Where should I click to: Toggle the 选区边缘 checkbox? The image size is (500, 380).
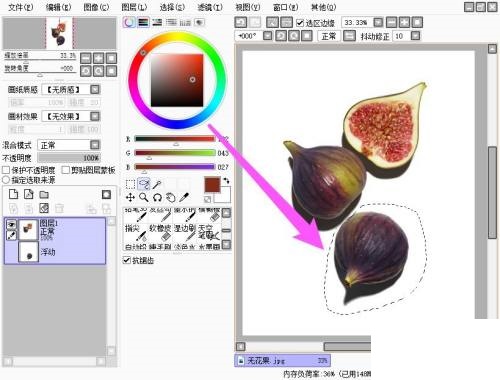pos(300,23)
